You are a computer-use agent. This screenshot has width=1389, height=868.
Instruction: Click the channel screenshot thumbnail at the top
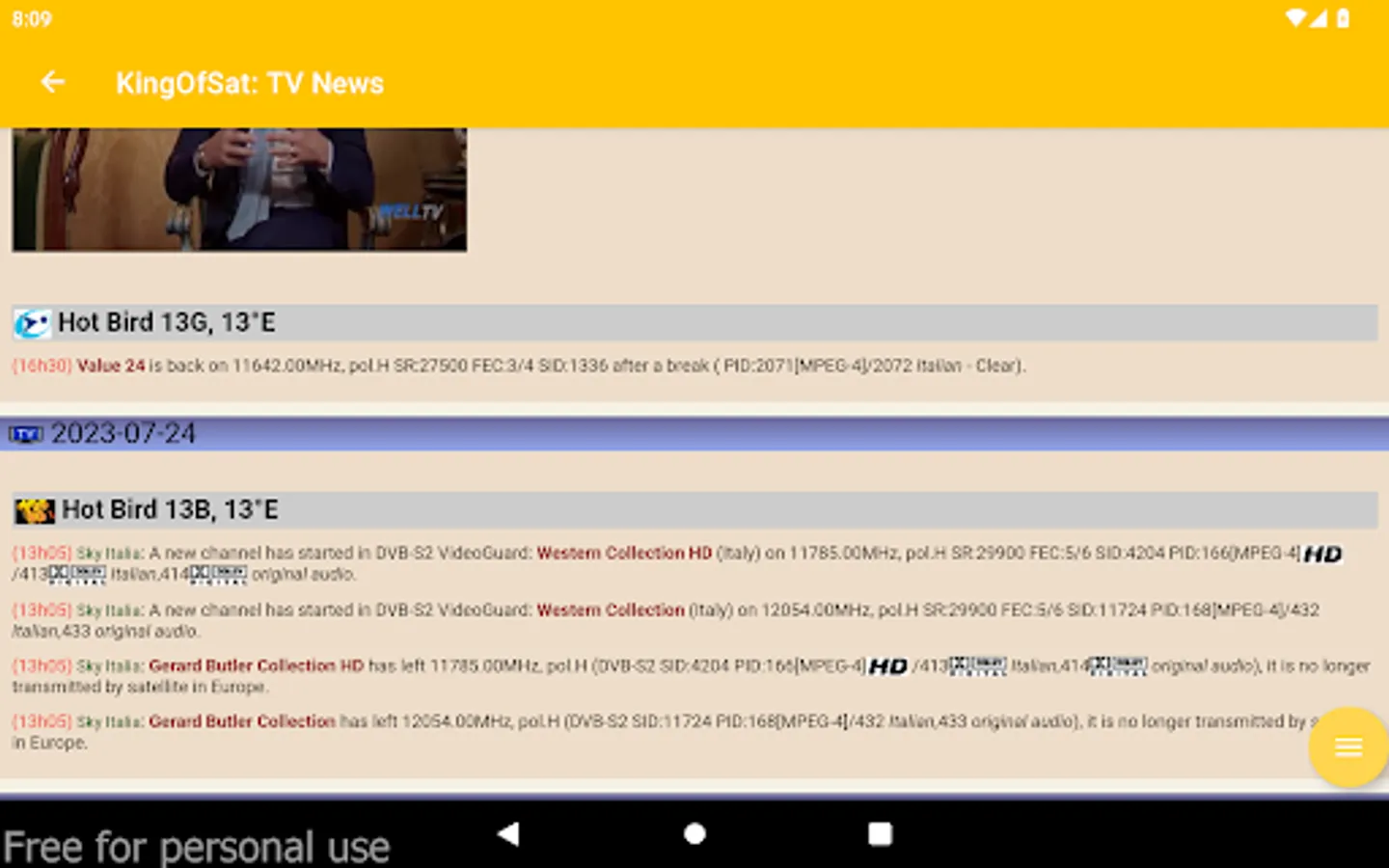[239, 189]
